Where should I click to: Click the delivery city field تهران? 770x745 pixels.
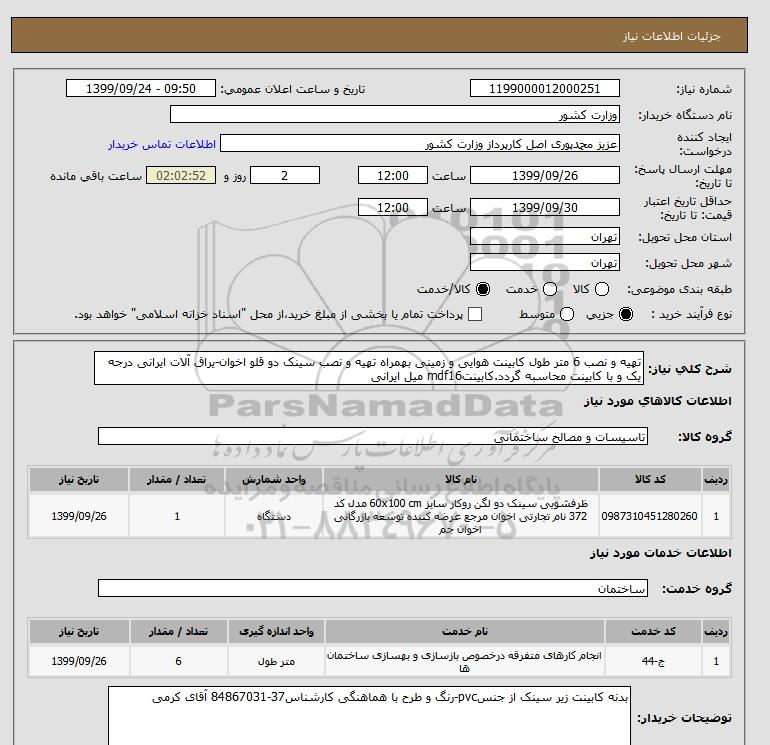click(545, 263)
